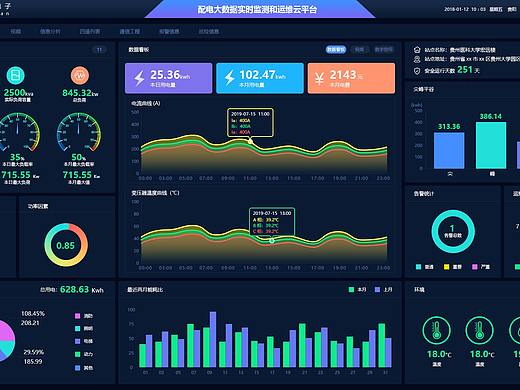
Task: Click the yen icon on the 2143 card
Action: [319, 79]
